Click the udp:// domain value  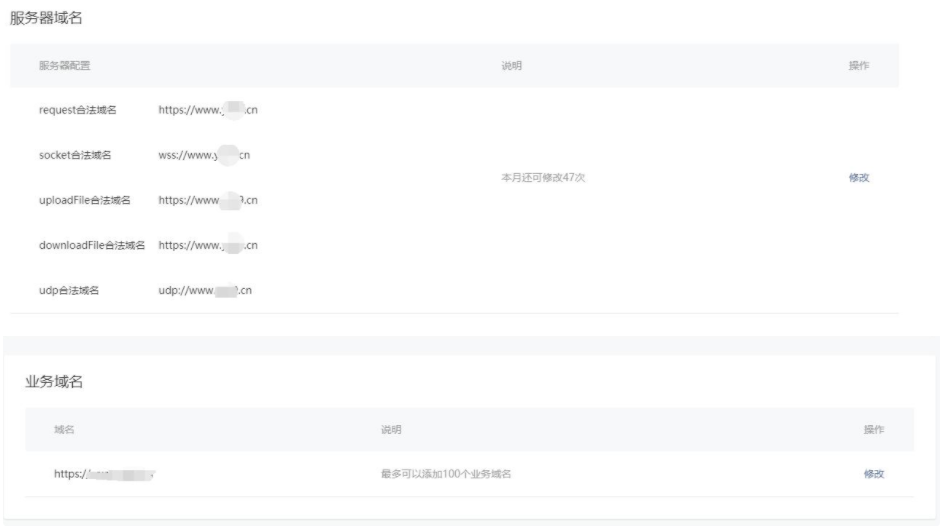[x=205, y=290]
